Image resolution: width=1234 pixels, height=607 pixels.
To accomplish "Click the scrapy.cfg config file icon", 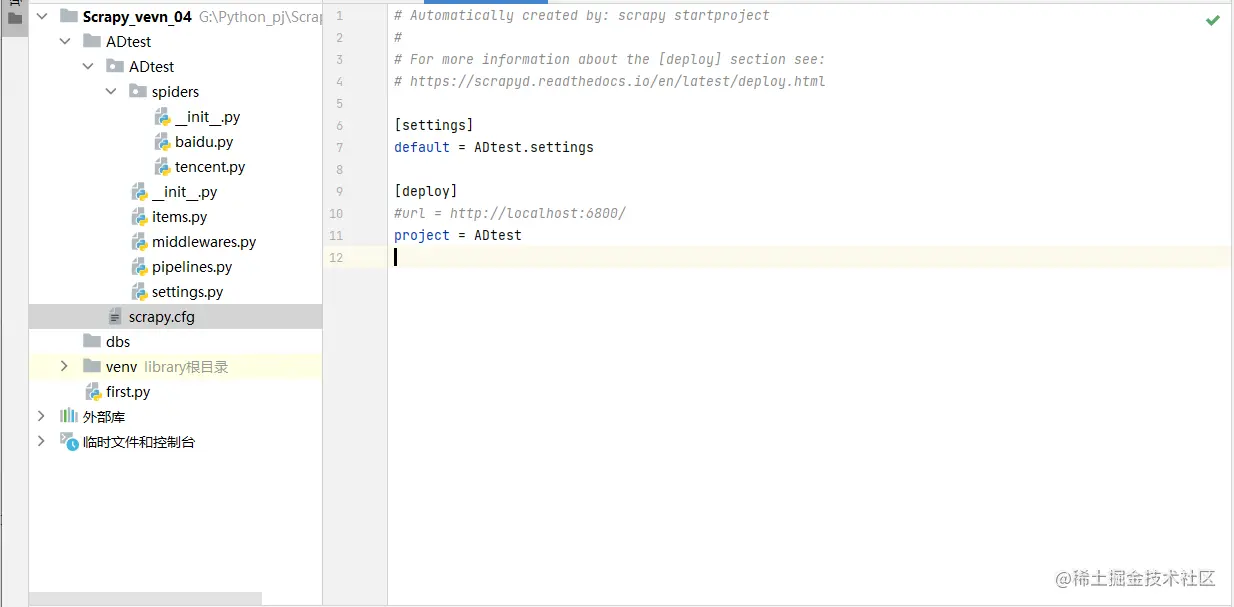I will click(116, 316).
